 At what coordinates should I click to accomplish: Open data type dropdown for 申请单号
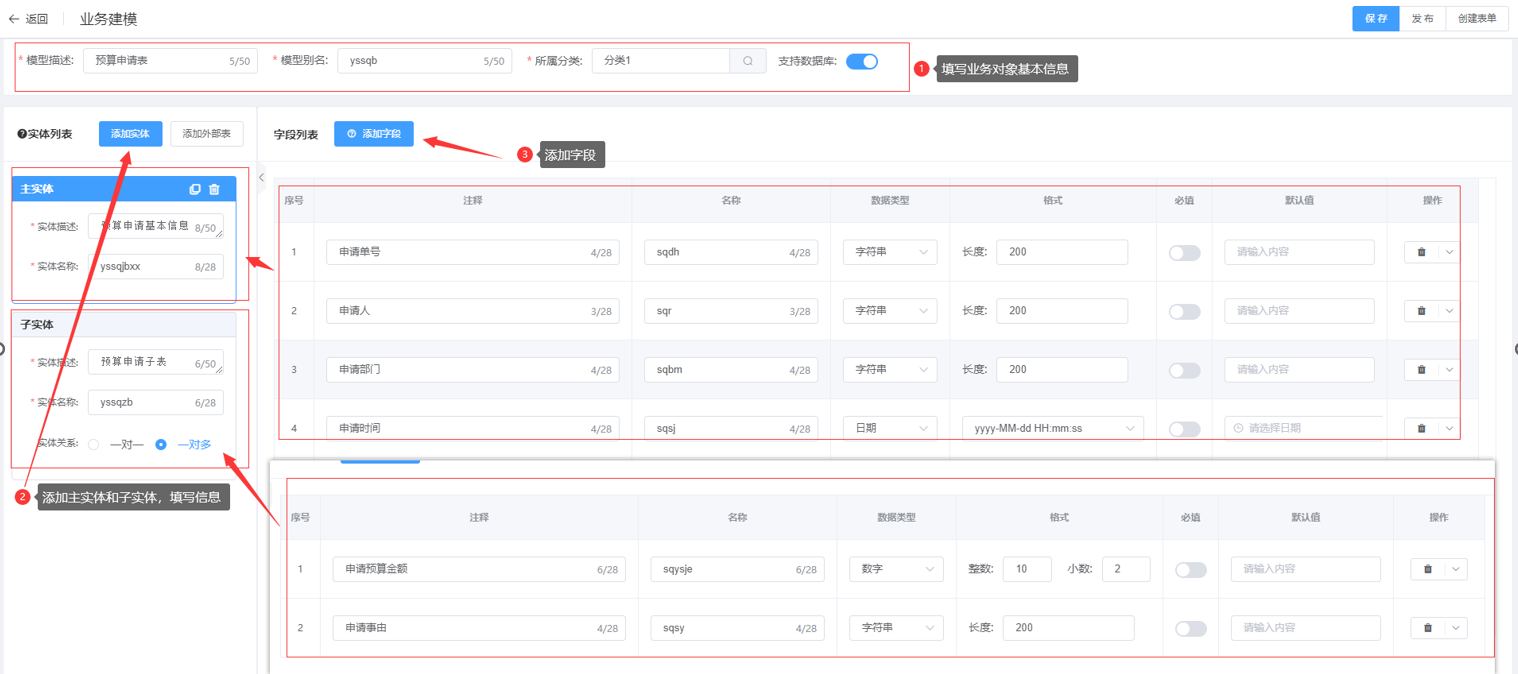(x=889, y=252)
